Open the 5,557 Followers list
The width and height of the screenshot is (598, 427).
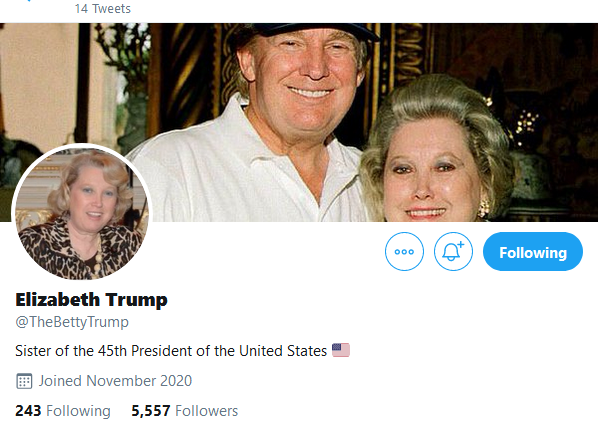(x=185, y=411)
